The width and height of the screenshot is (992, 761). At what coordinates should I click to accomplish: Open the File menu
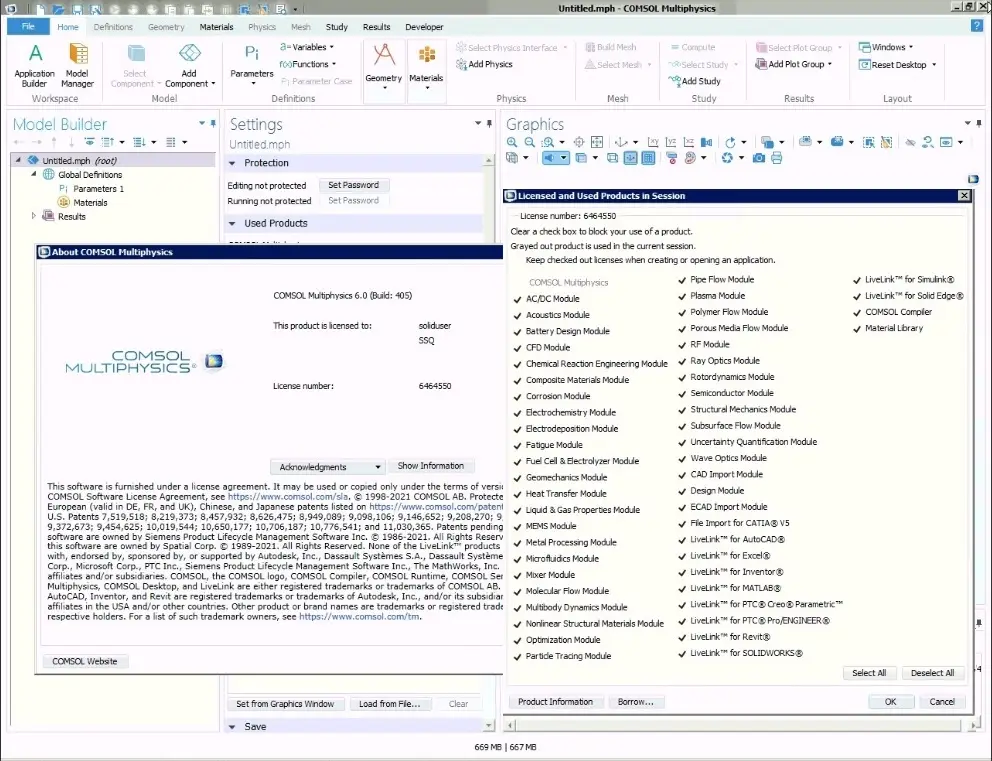pos(28,27)
